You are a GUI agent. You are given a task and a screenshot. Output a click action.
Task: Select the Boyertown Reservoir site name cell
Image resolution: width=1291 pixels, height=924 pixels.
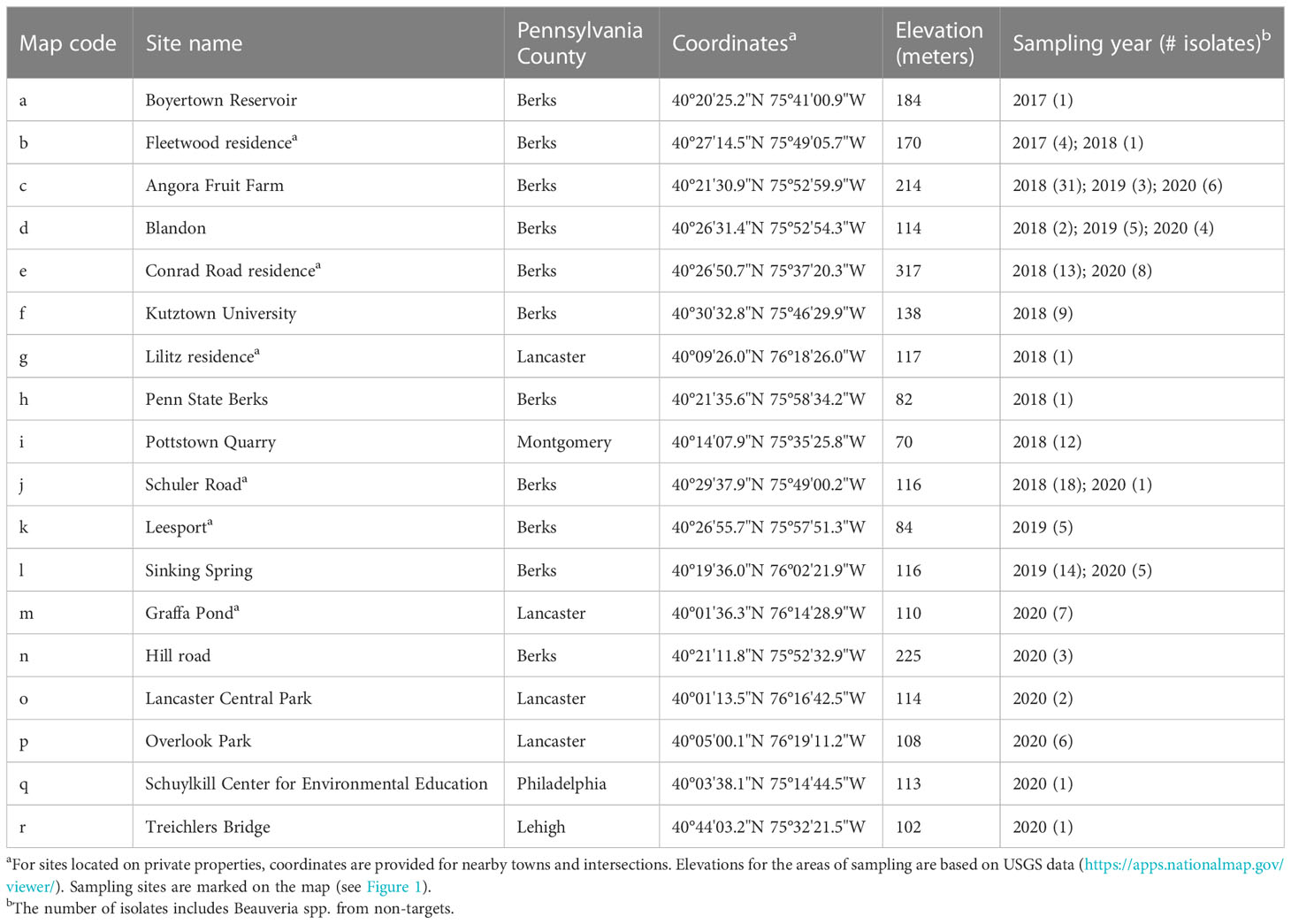pyautogui.click(x=221, y=100)
